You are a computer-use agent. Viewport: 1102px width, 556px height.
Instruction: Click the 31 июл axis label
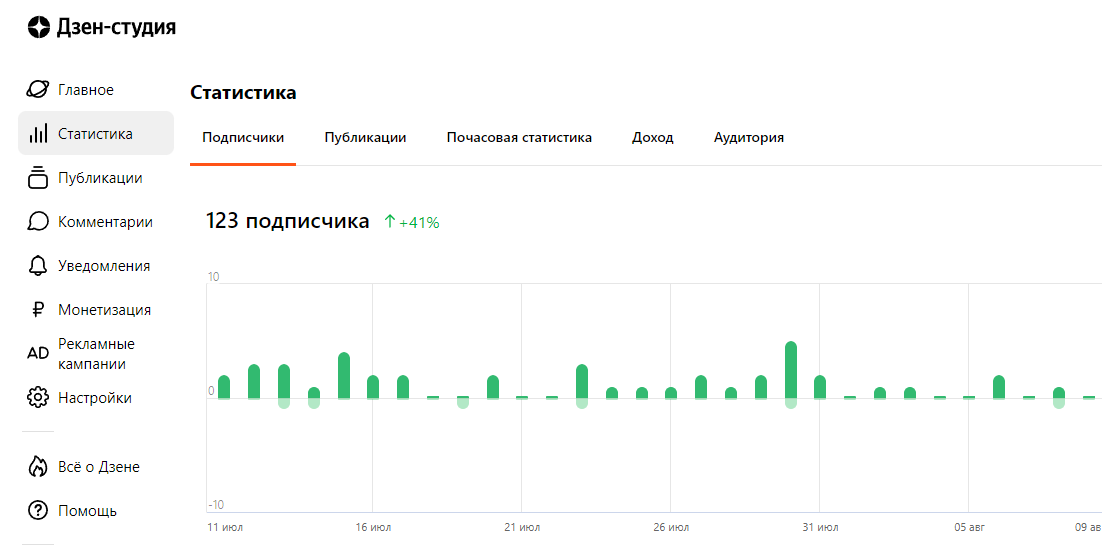(x=821, y=527)
